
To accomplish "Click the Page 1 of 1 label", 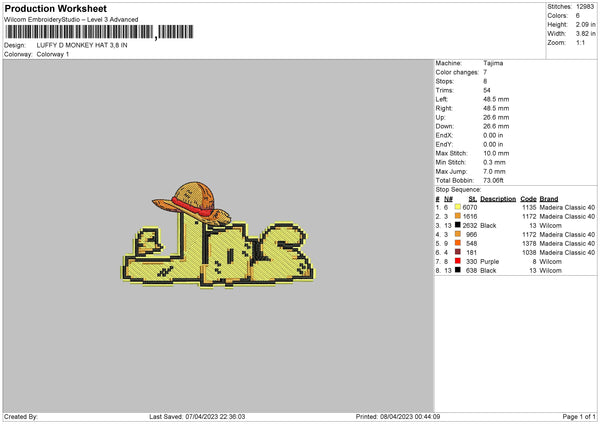I will click(x=579, y=416).
